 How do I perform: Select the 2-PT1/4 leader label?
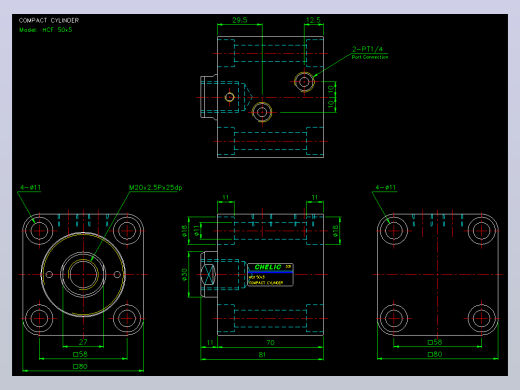point(367,49)
